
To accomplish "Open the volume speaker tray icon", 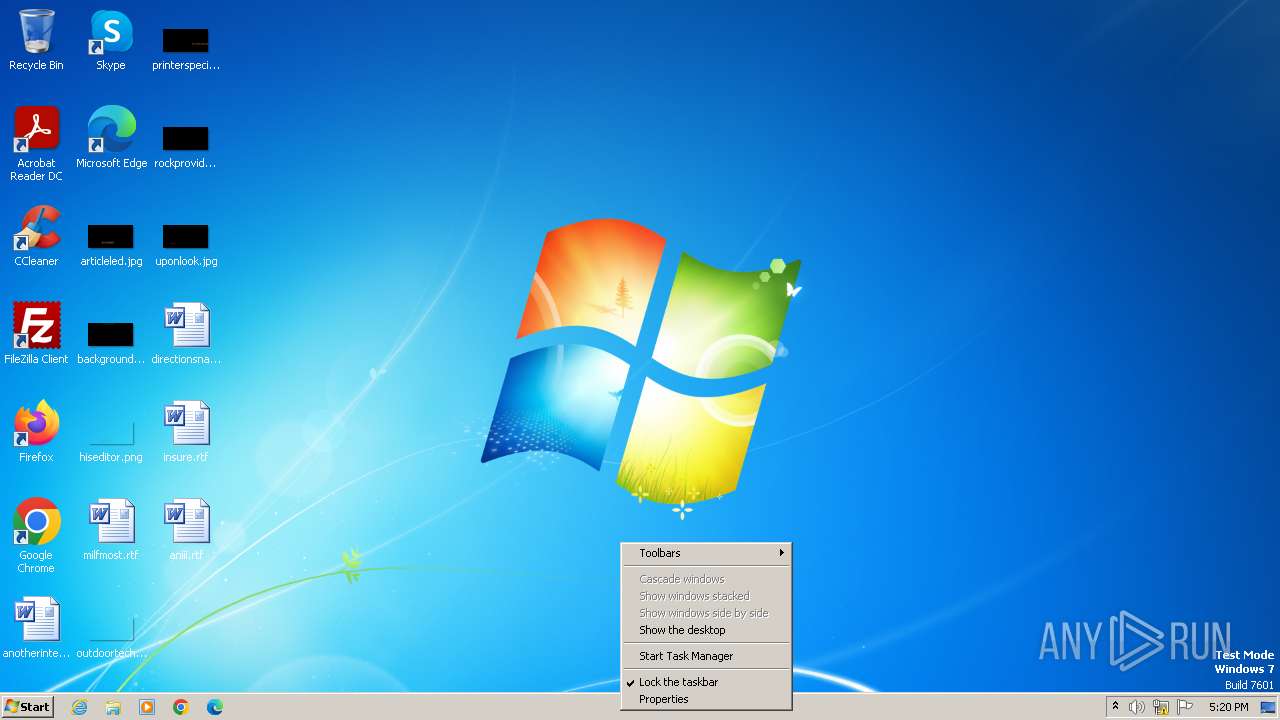I will (1137, 707).
